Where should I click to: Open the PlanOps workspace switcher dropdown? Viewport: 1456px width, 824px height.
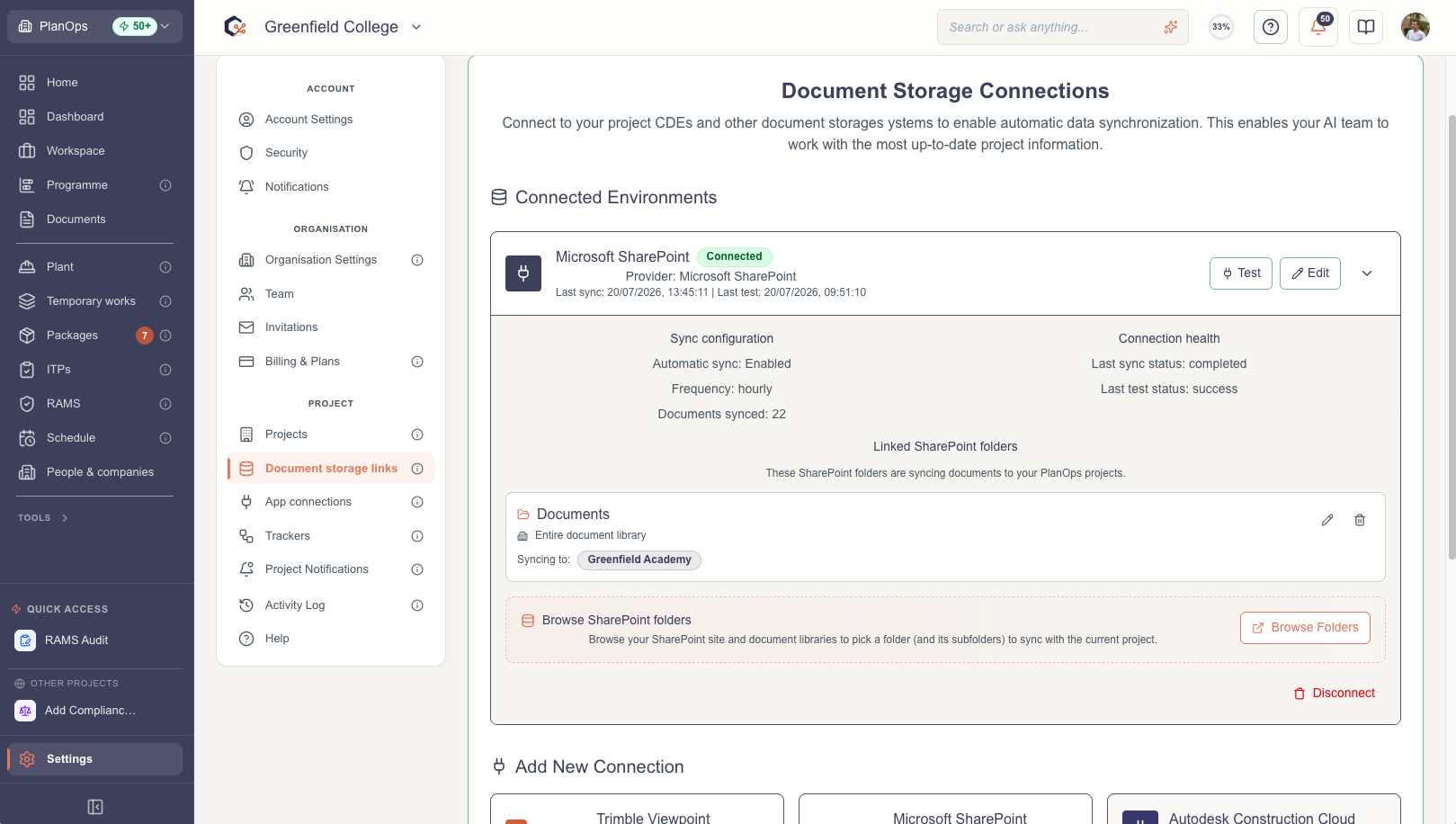click(x=94, y=26)
